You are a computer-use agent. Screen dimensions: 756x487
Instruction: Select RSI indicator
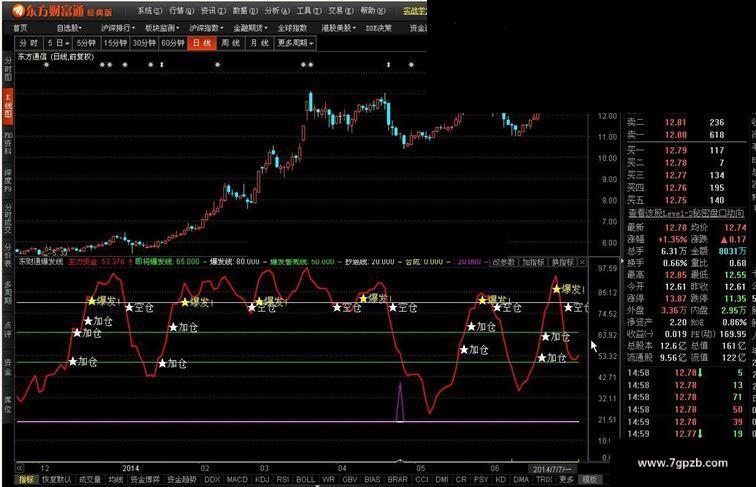[x=283, y=479]
